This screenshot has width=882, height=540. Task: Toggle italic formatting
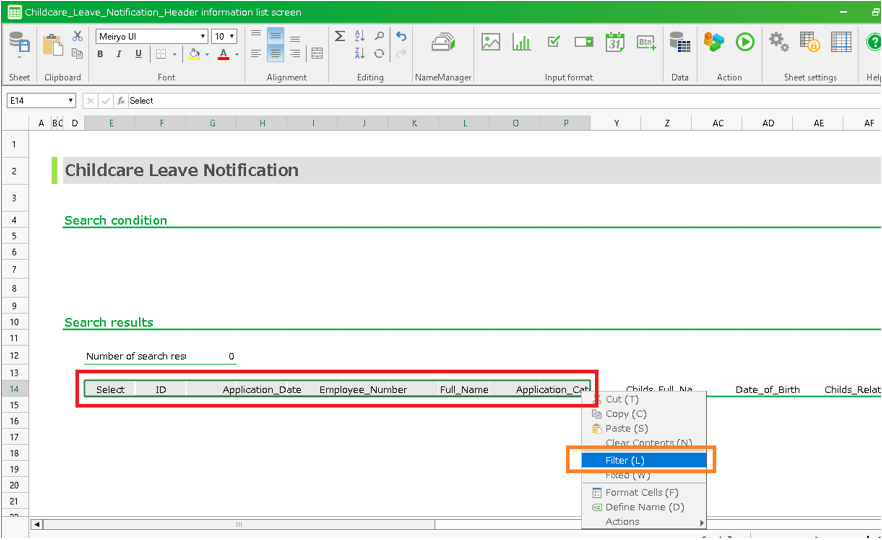(119, 54)
